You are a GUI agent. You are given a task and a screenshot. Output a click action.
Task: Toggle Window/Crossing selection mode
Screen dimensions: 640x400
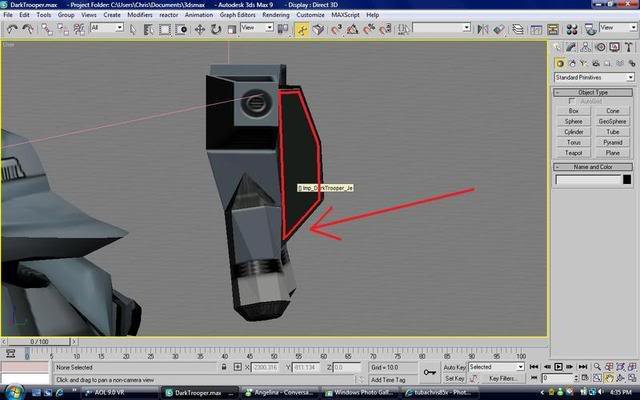[x=181, y=29]
